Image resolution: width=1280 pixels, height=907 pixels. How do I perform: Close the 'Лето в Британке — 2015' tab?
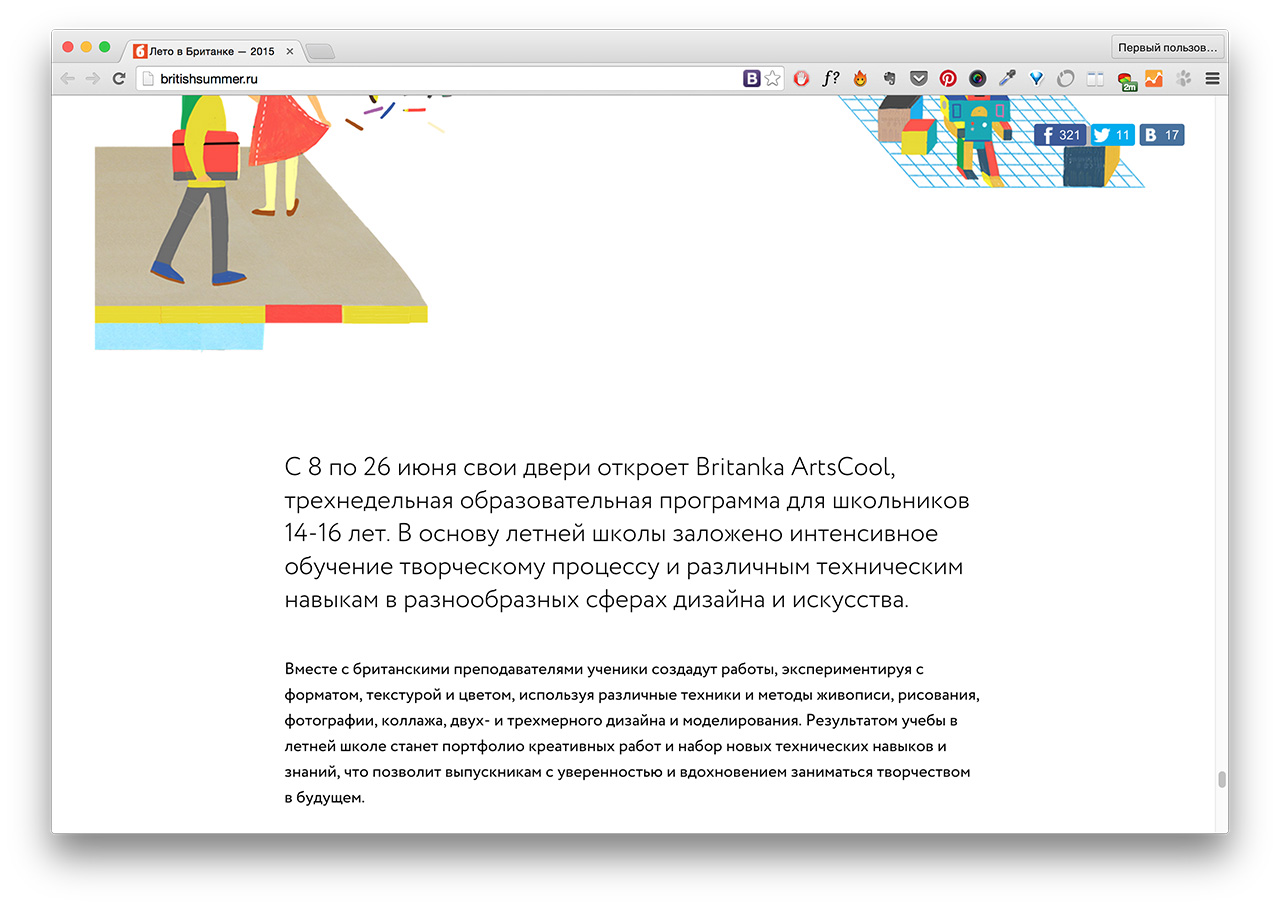point(290,51)
